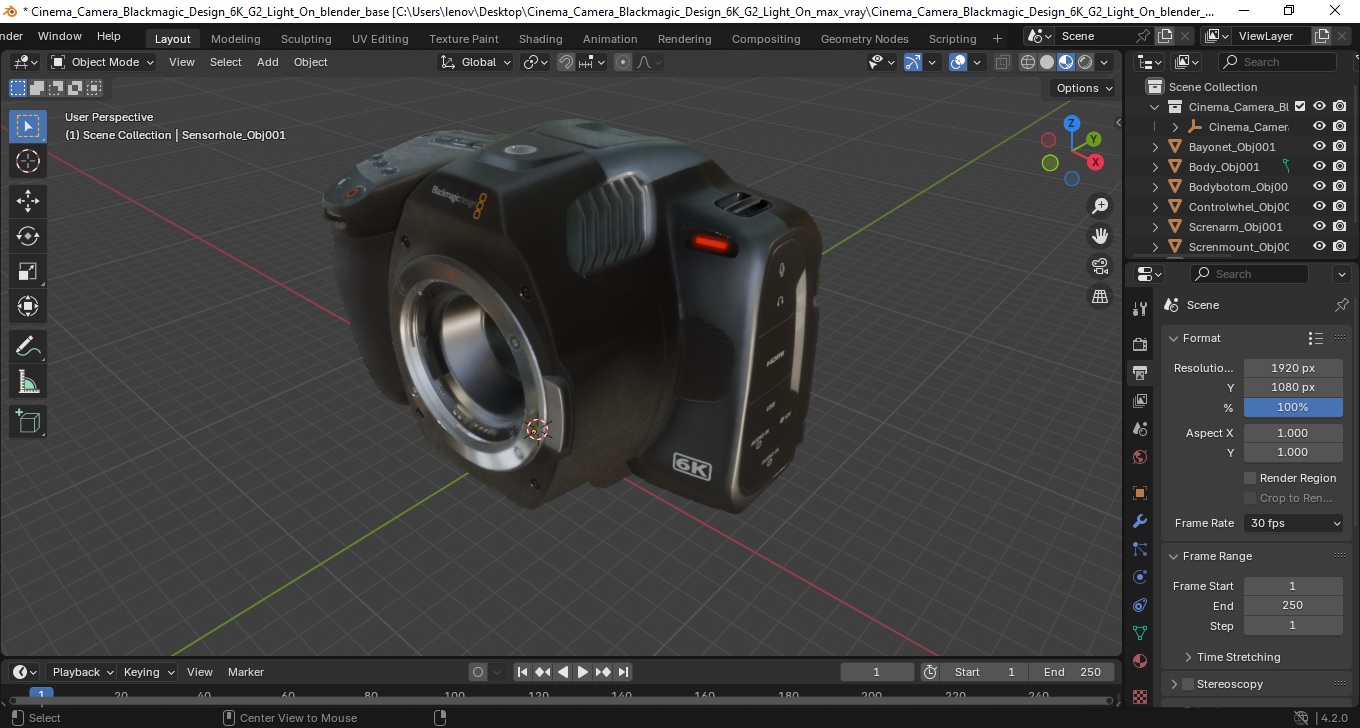The image size is (1360, 728).
Task: Switch to the Modeling workspace tab
Action: [235, 39]
